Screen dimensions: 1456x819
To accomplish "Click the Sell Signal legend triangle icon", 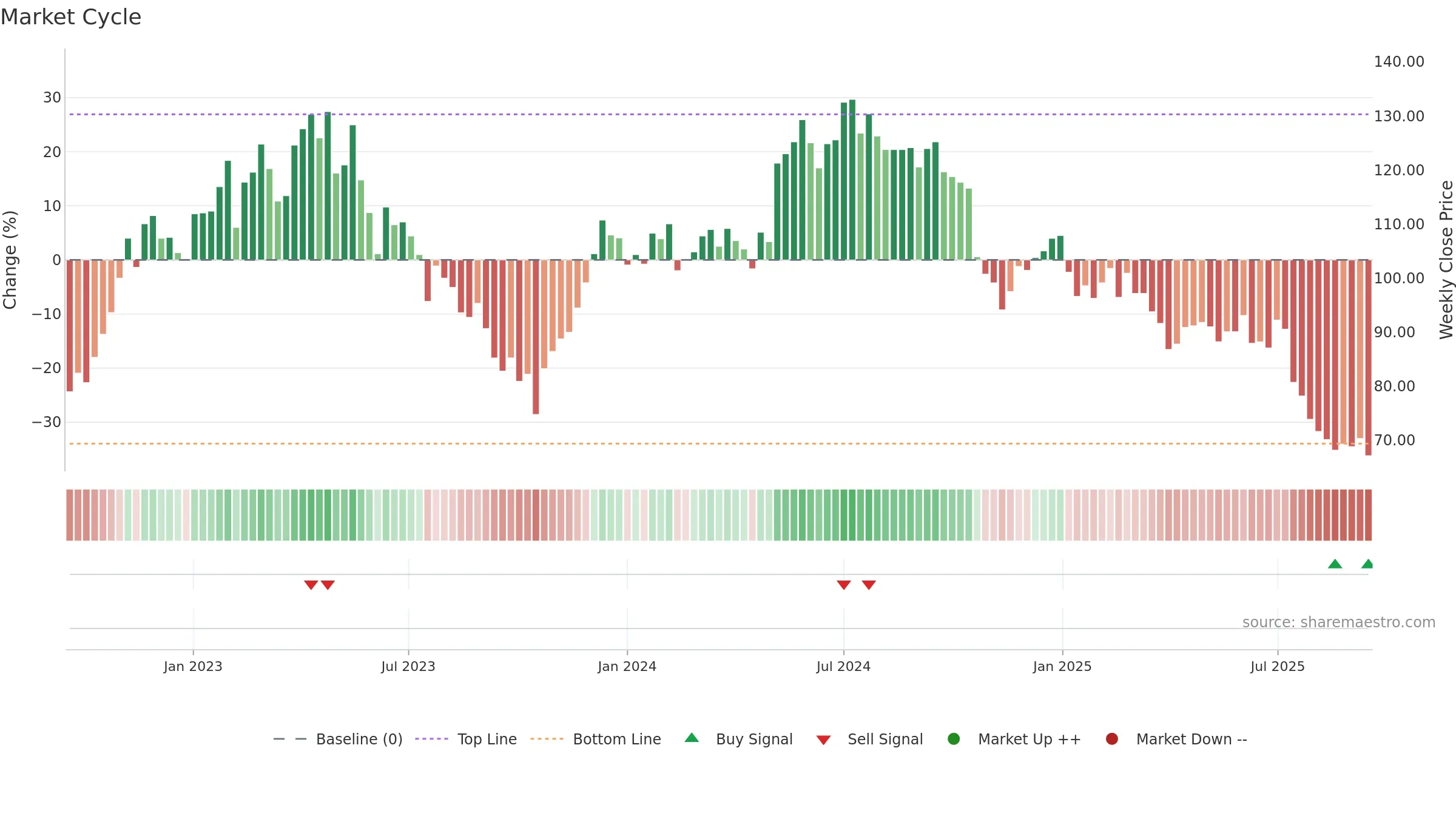I will click(823, 740).
